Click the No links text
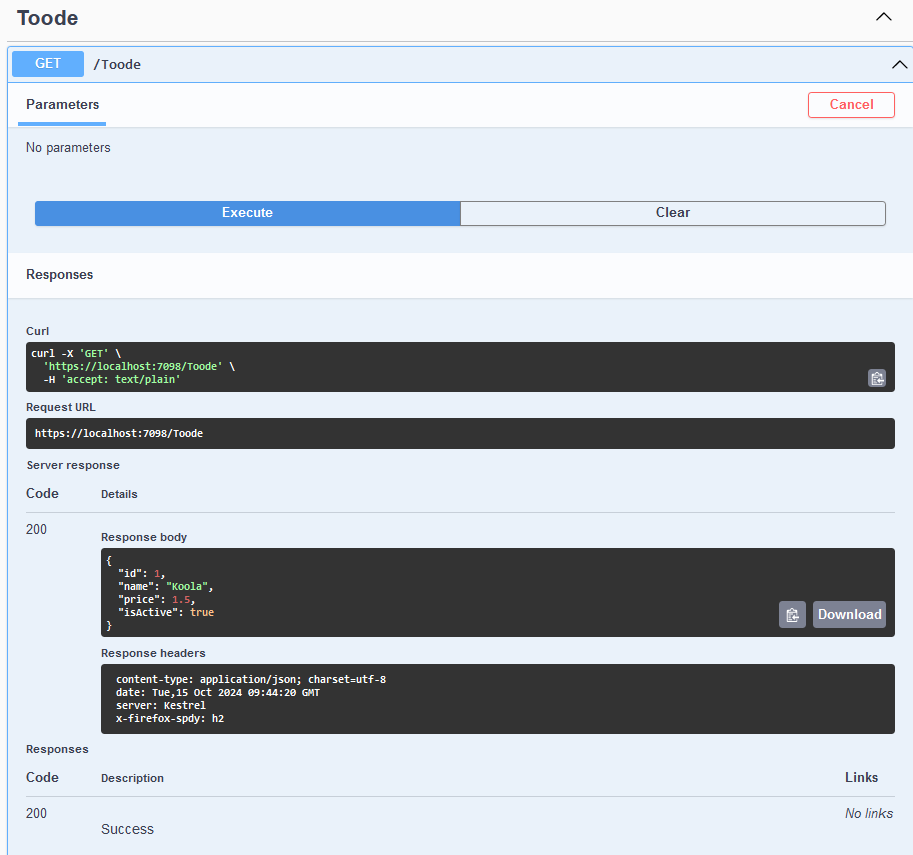This screenshot has width=913, height=855. (x=869, y=814)
